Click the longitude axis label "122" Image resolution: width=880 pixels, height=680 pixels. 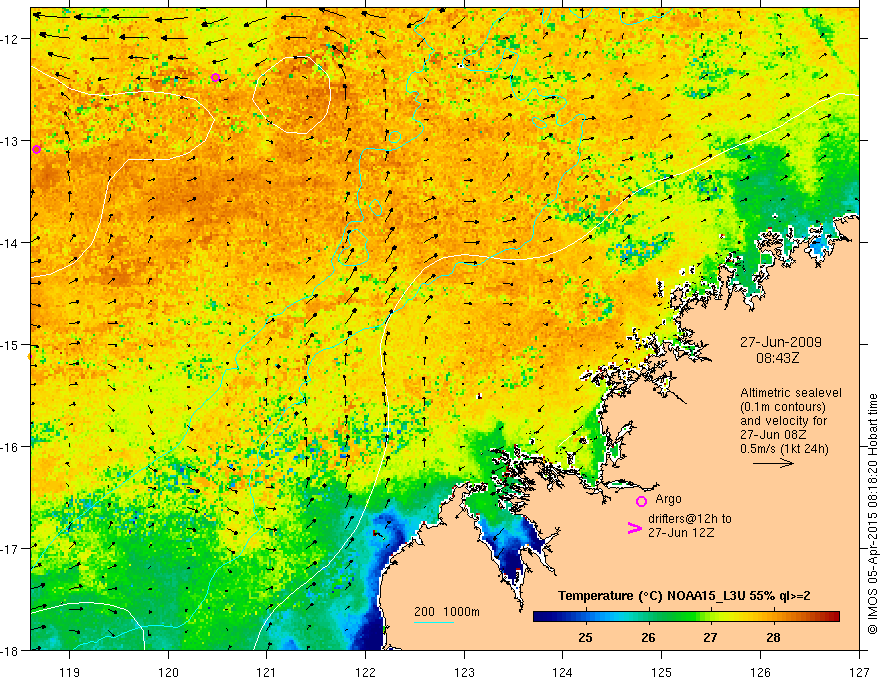(x=365, y=672)
